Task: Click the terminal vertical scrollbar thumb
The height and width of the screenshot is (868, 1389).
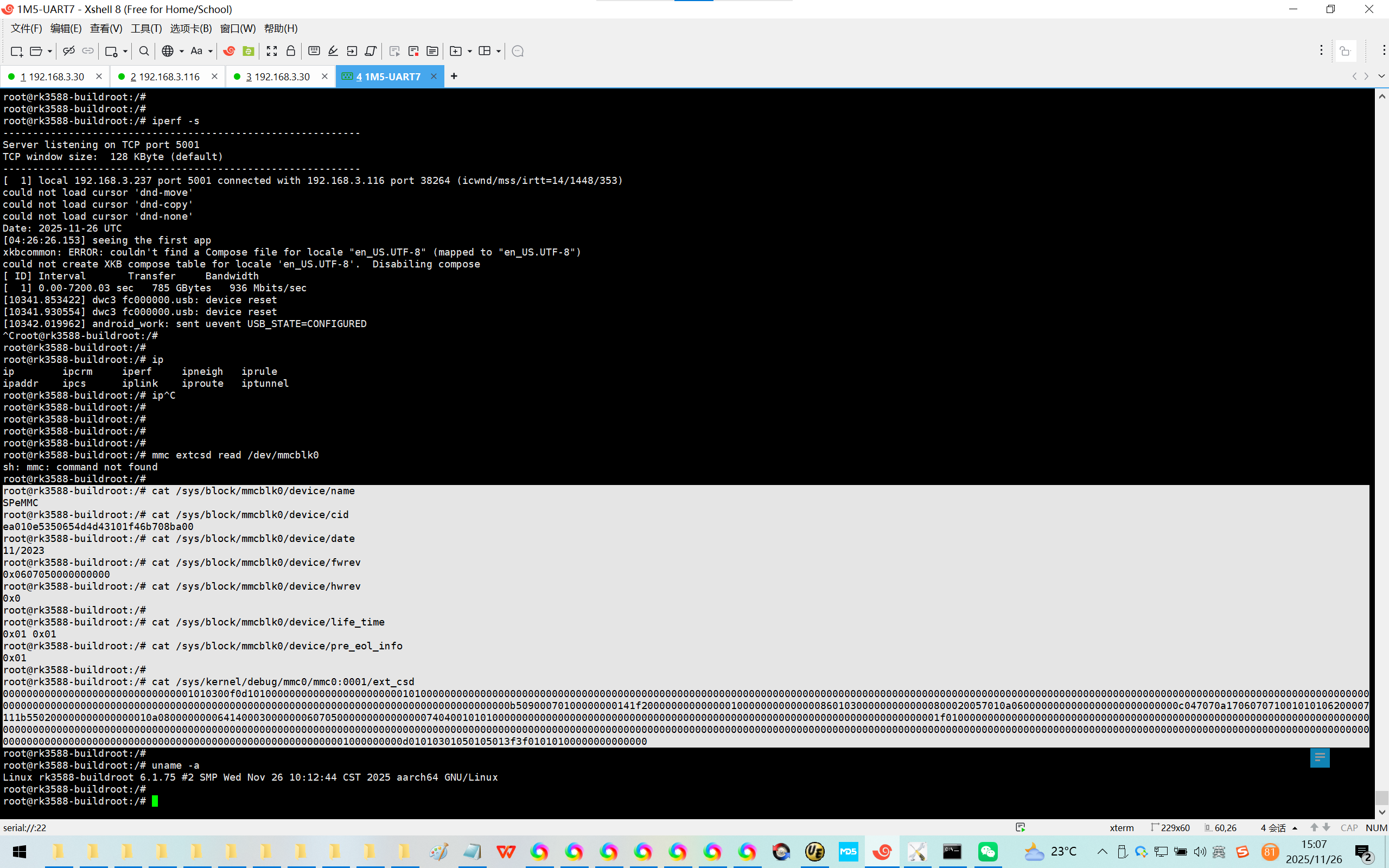Action: coord(1381,797)
